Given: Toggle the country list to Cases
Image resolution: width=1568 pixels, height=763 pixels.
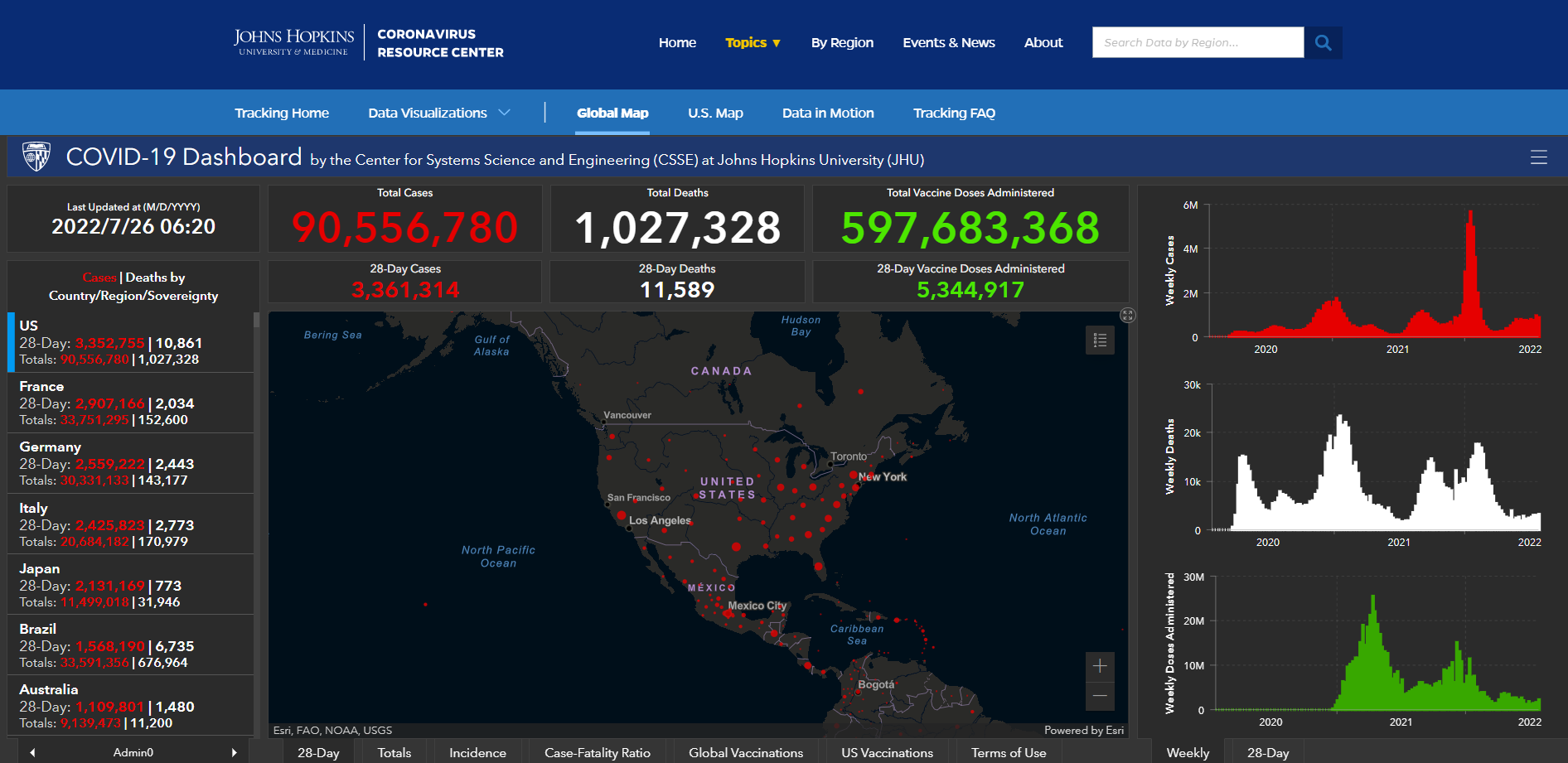Looking at the screenshot, I should [99, 278].
